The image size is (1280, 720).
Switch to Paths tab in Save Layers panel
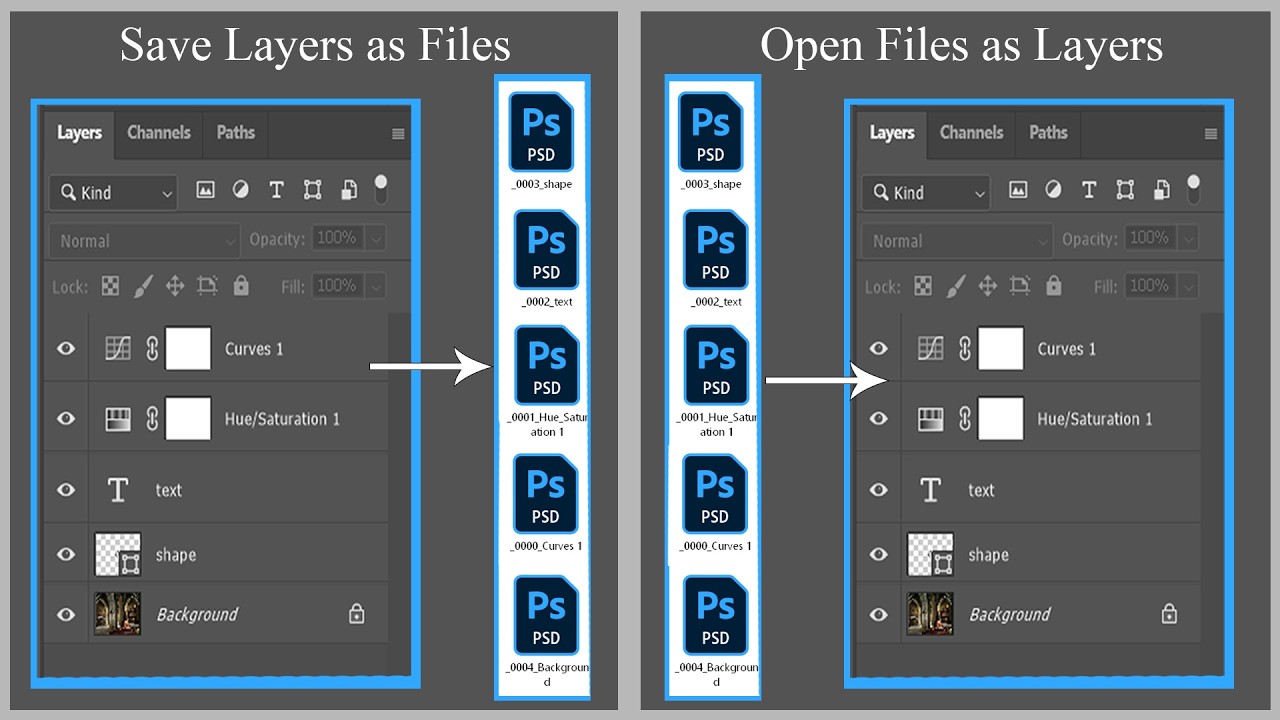(236, 133)
